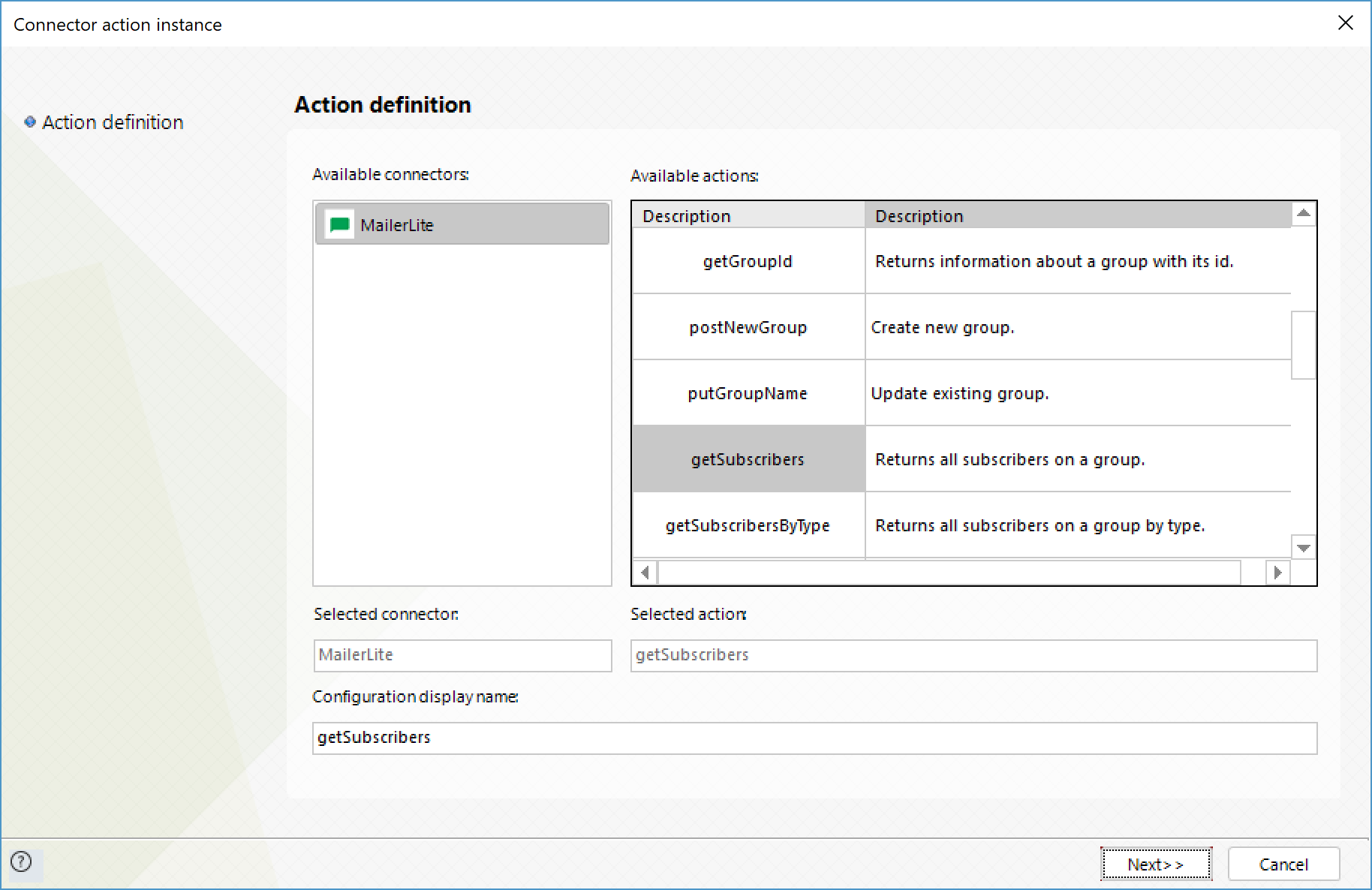Click the actions list scroll up arrow
The height and width of the screenshot is (890, 1372).
point(1304,214)
